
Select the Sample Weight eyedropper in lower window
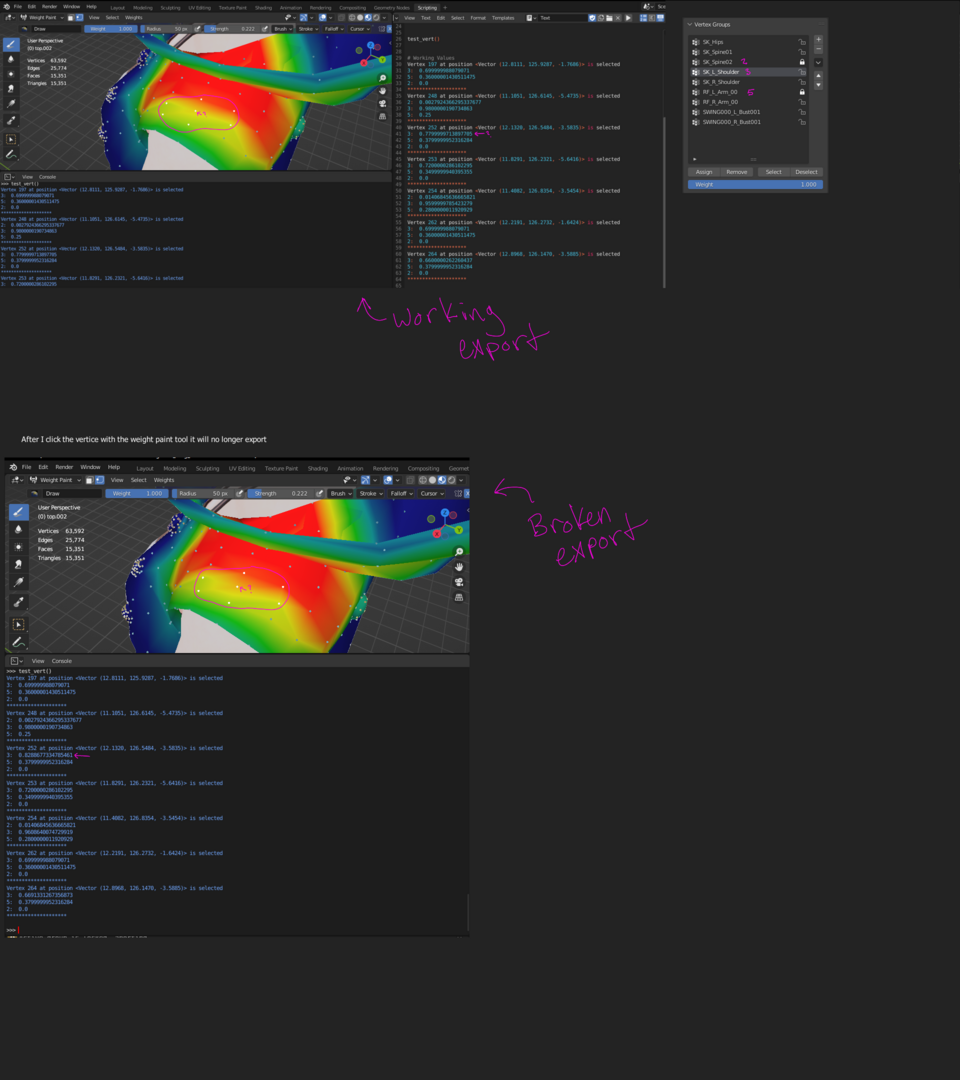click(x=19, y=602)
